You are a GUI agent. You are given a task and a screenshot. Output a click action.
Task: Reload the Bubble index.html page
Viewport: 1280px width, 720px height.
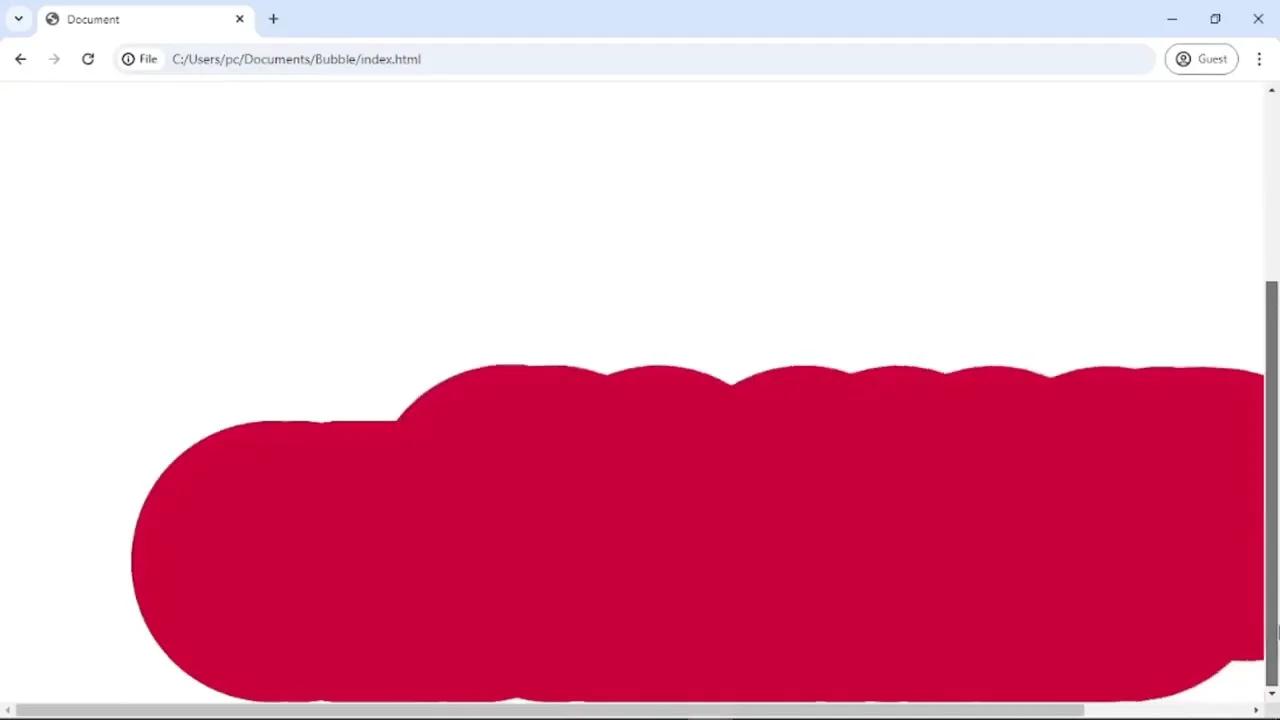tap(88, 59)
